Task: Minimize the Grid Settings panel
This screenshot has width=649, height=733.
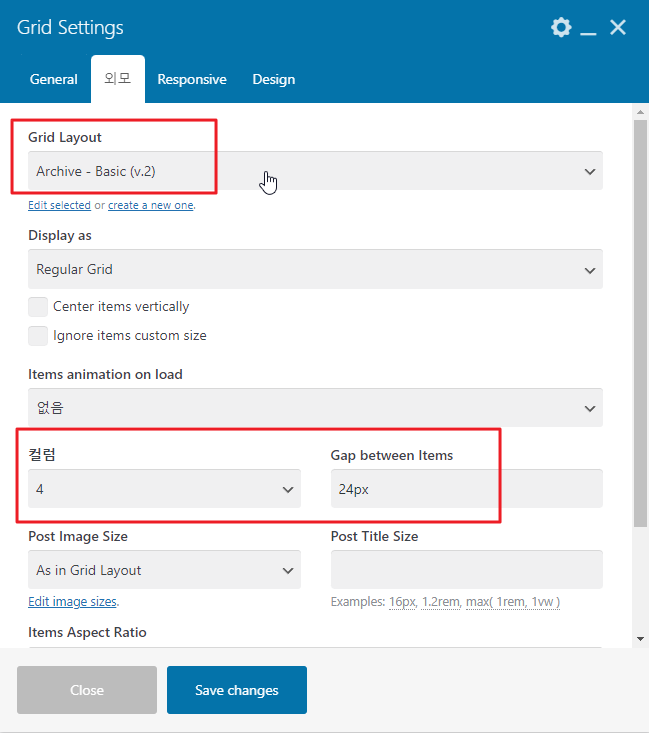Action: click(x=588, y=34)
